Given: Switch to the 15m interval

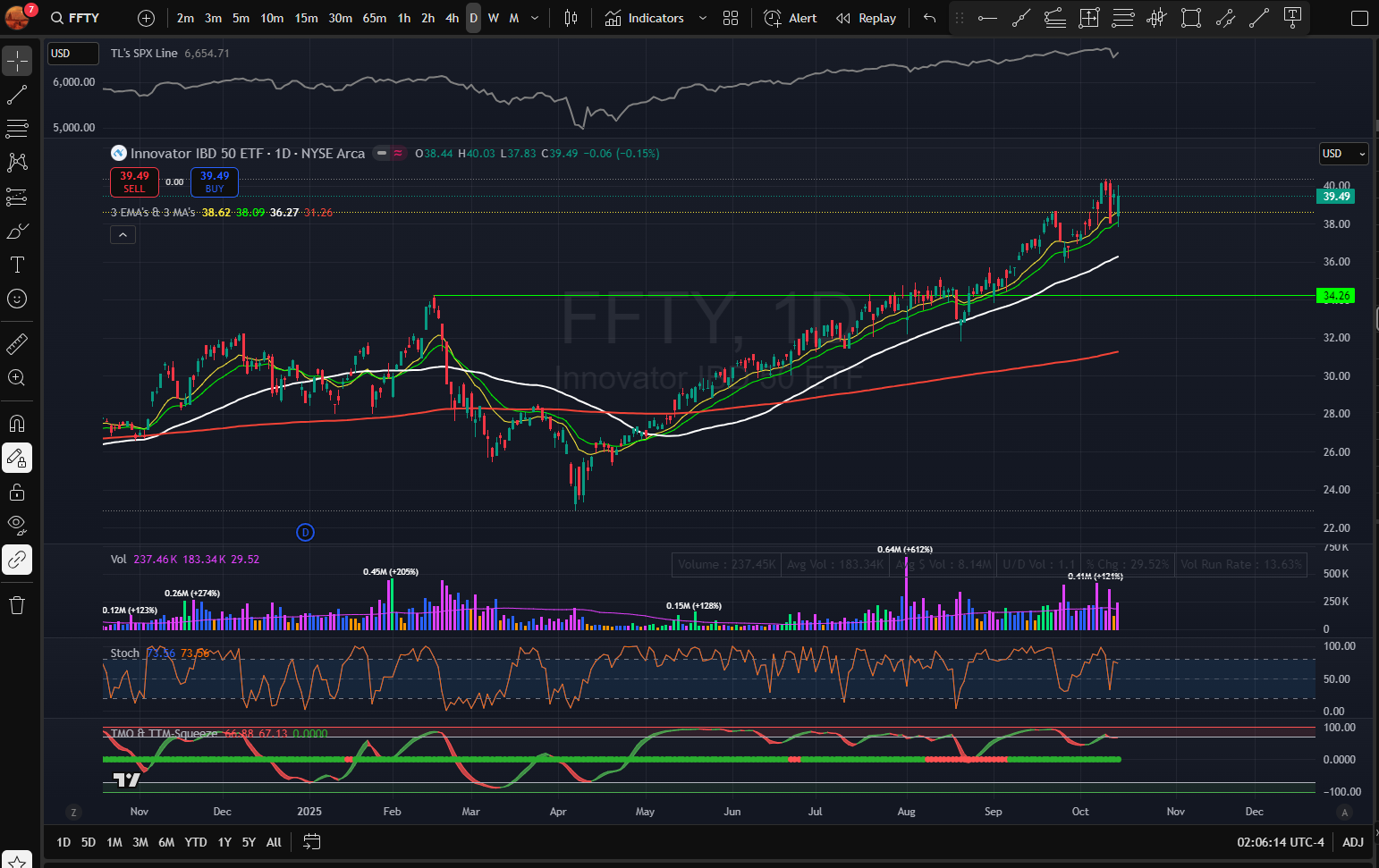Looking at the screenshot, I should point(307,18).
